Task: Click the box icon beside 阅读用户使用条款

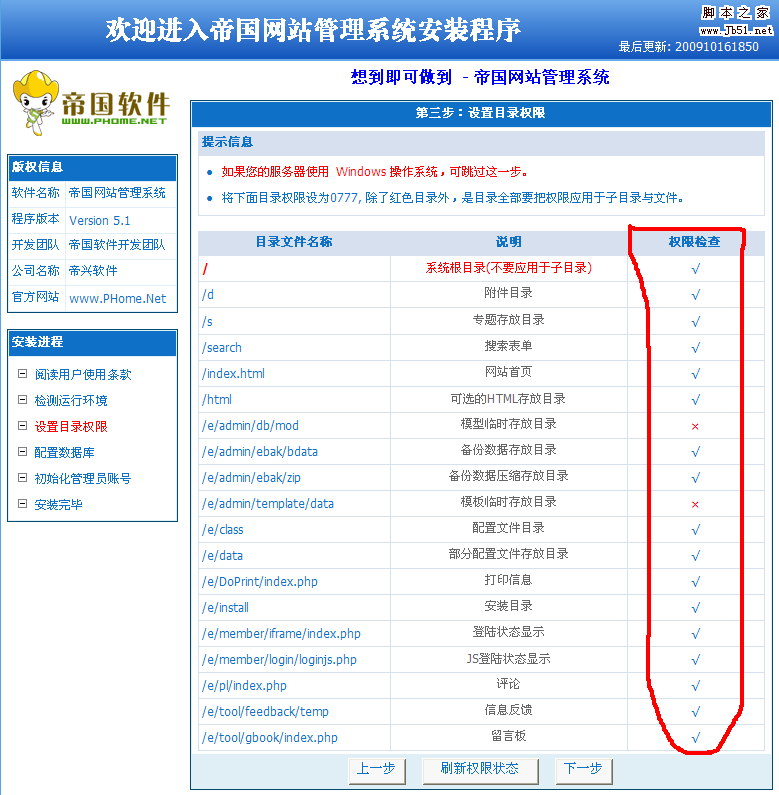Action: 22,374
